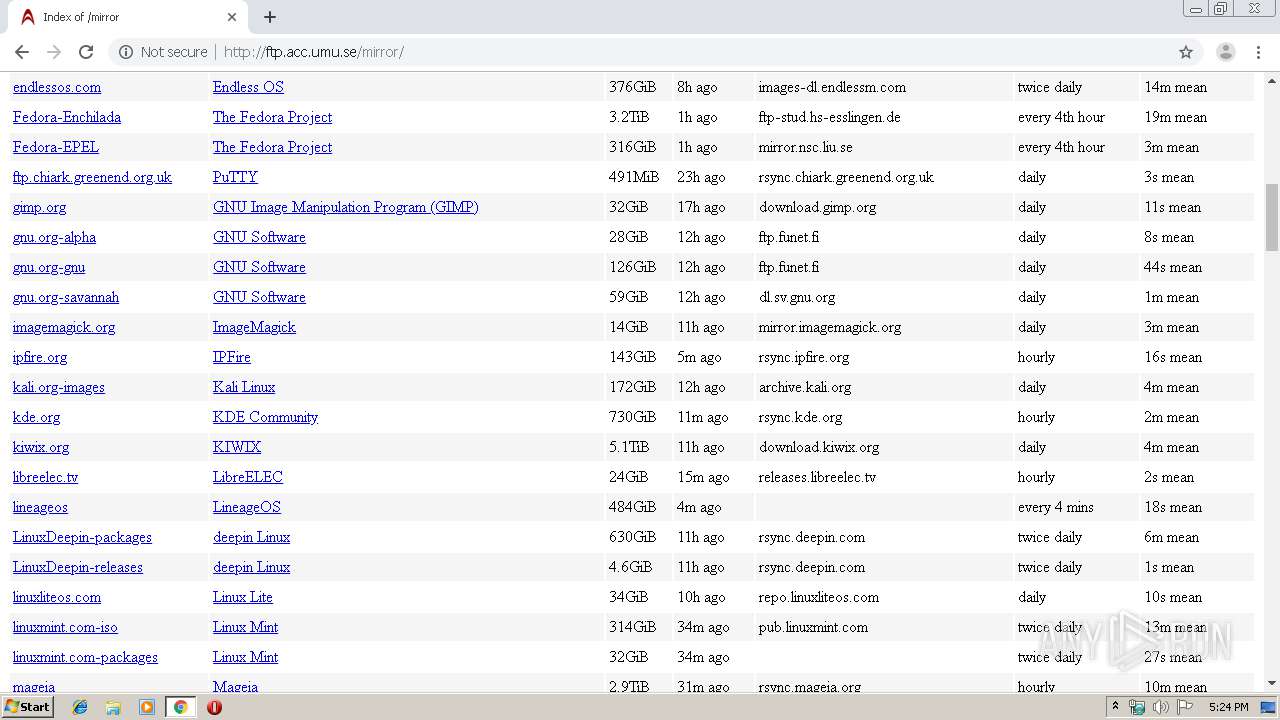Open the PuTTY project link

point(235,177)
